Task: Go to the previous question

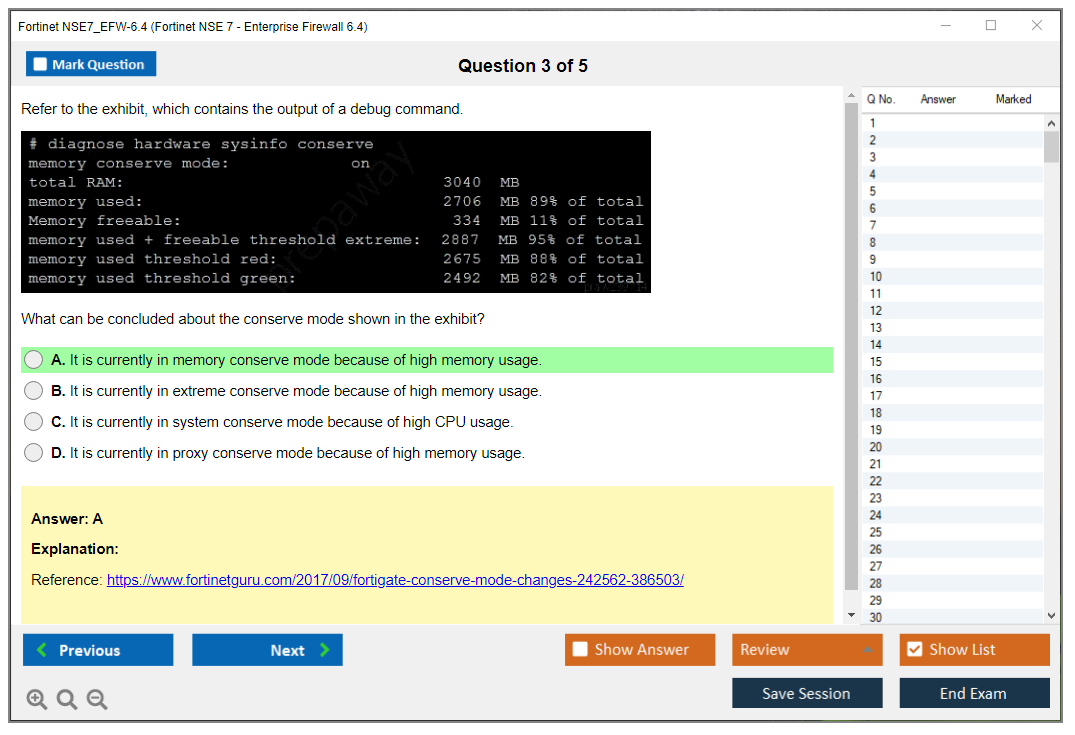Action: pyautogui.click(x=98, y=650)
